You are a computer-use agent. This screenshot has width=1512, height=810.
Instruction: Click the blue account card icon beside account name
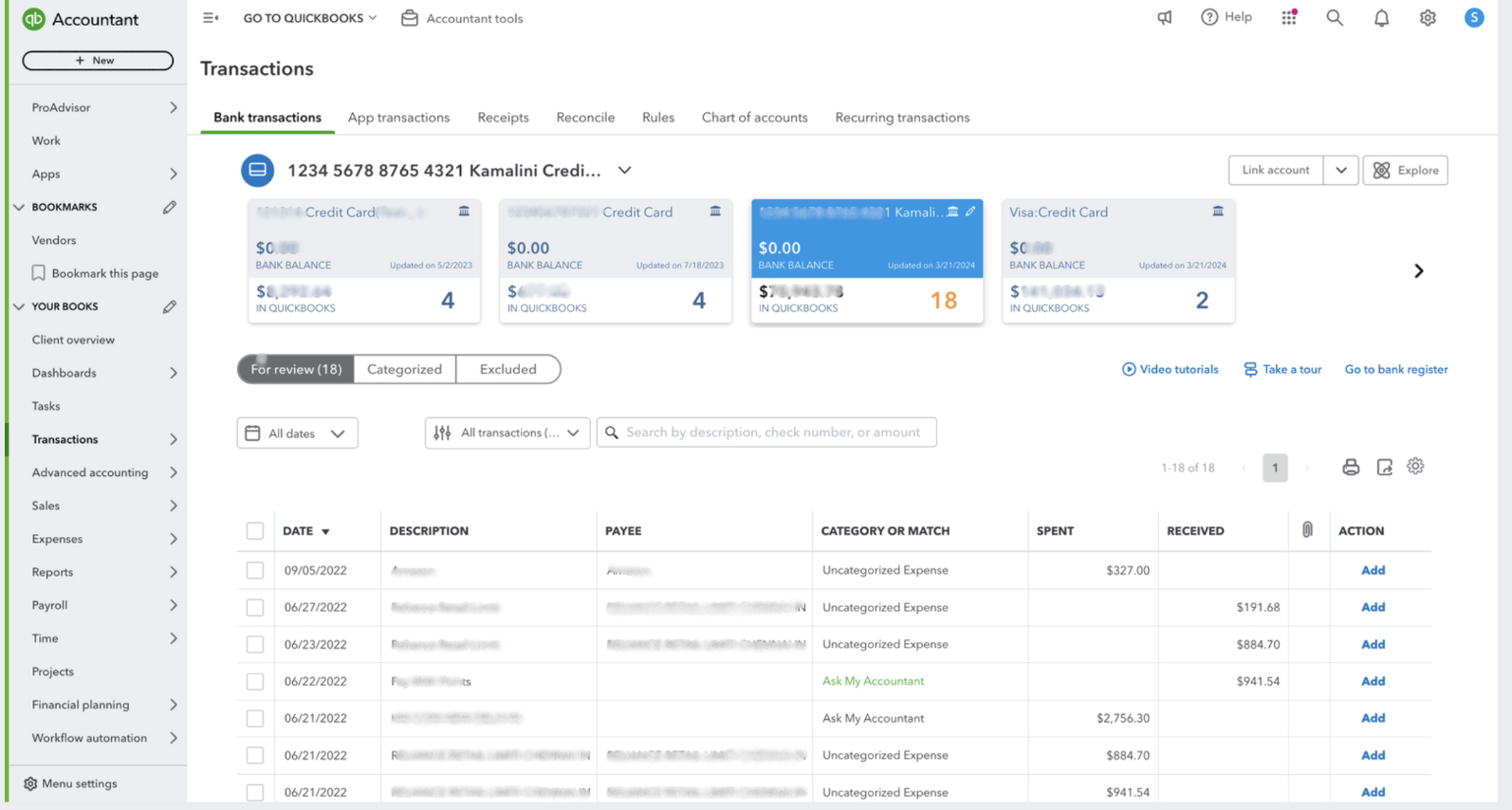pos(257,170)
